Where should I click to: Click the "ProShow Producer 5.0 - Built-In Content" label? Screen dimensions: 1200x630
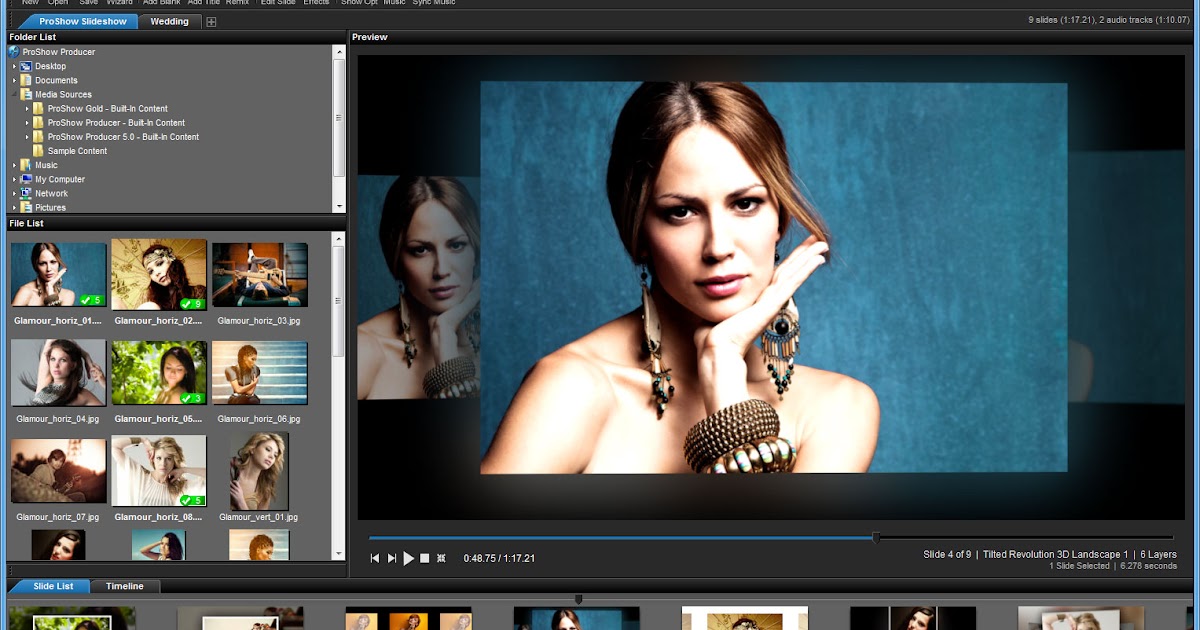[x=123, y=137]
